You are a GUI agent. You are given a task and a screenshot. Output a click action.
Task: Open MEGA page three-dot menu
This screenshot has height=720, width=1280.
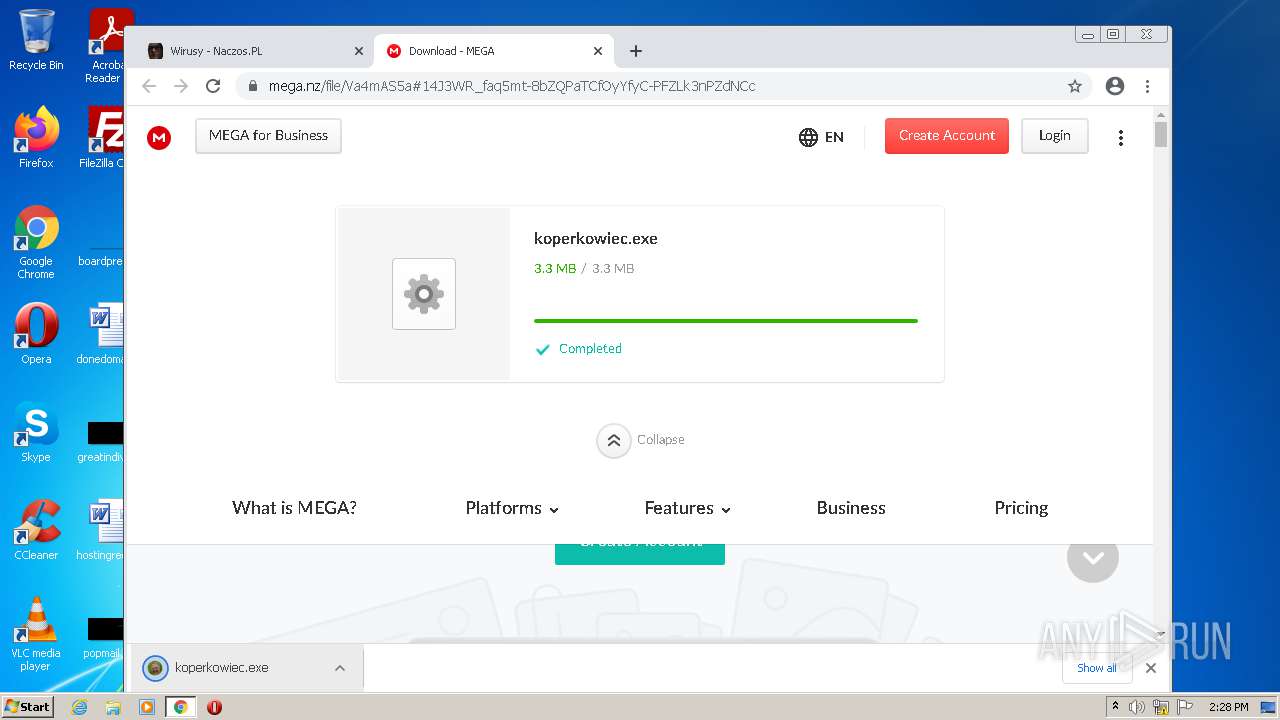pos(1120,138)
